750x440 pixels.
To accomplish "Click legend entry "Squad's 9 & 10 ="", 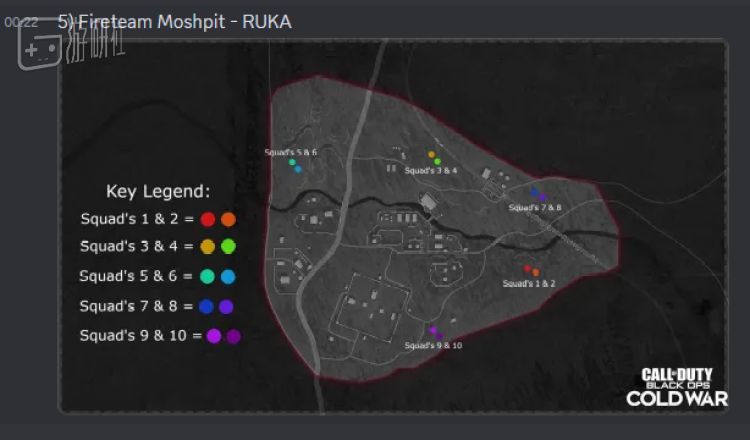I will click(x=141, y=336).
